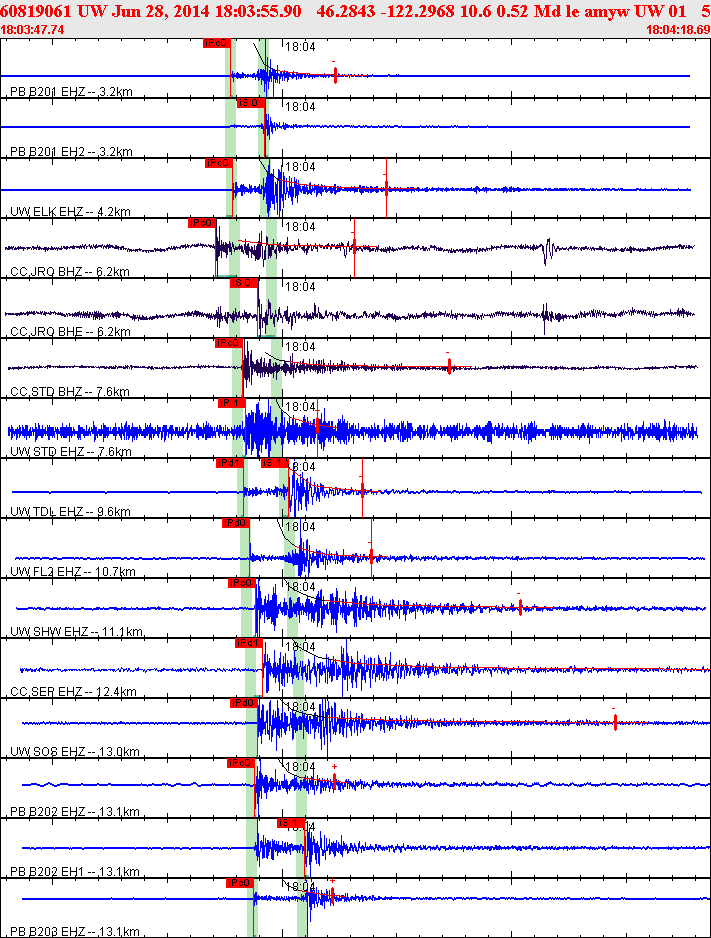Click the '18:04' time label on the UW FL2 EHZ trace
The height and width of the screenshot is (938, 711).
point(300,526)
